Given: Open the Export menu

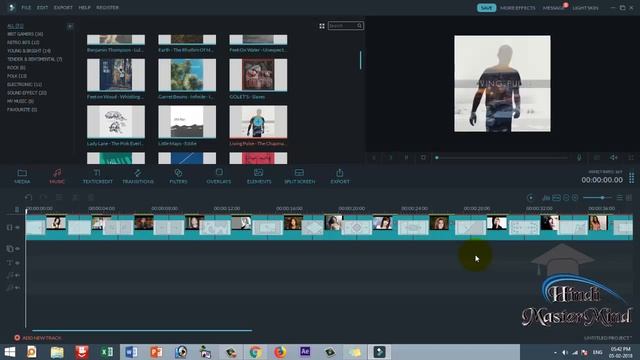Looking at the screenshot, I should 63,7.
